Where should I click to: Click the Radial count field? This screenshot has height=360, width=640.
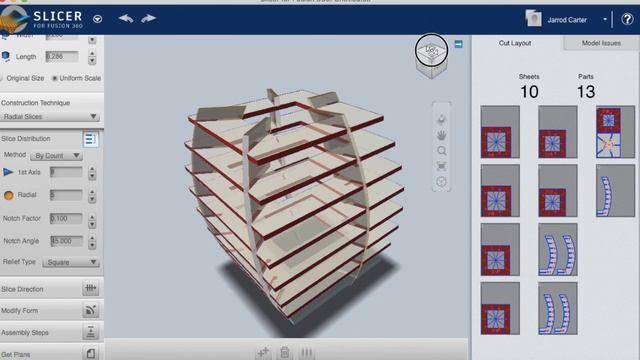point(66,195)
